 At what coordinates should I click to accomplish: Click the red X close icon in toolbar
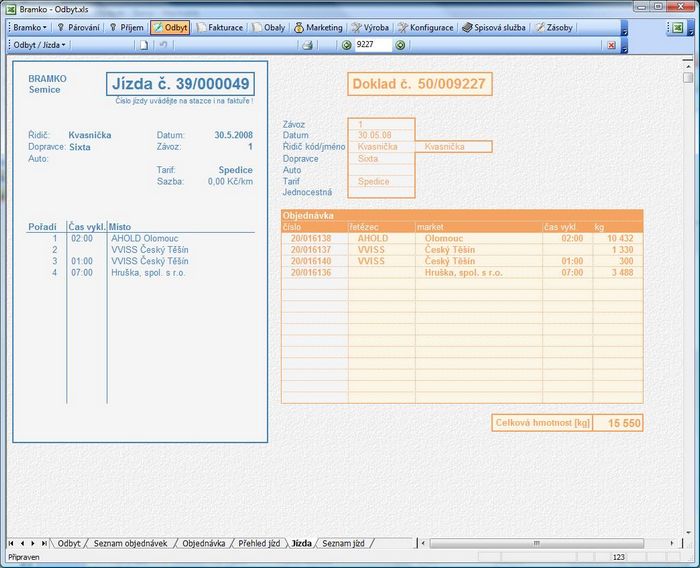[x=612, y=45]
